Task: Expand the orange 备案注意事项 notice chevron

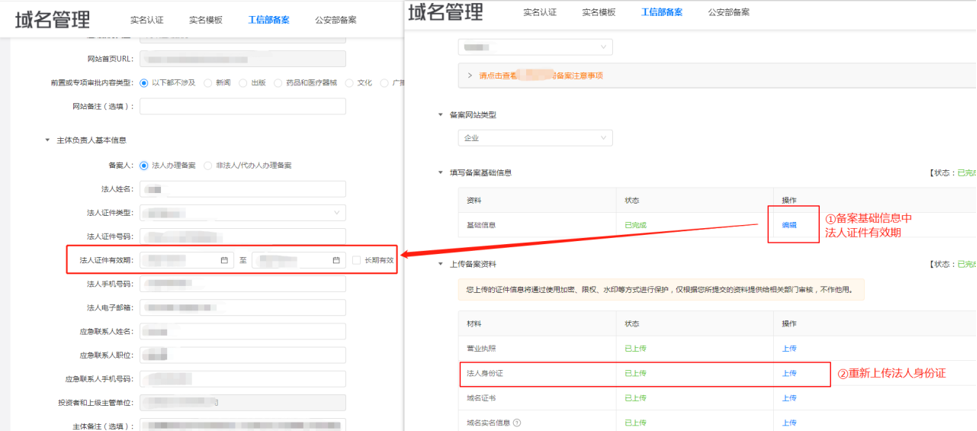Action: pyautogui.click(x=470, y=75)
